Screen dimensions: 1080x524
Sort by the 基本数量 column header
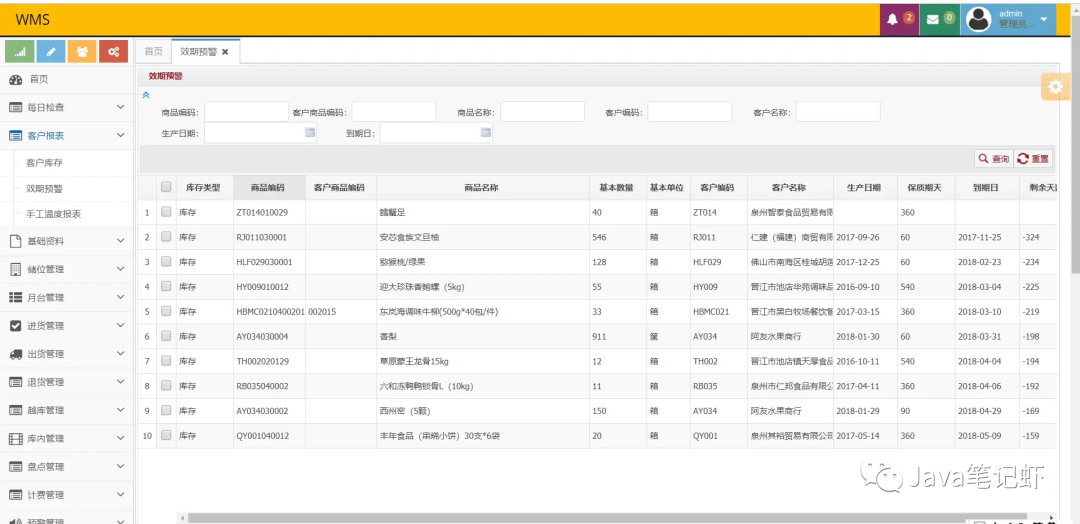pos(616,187)
